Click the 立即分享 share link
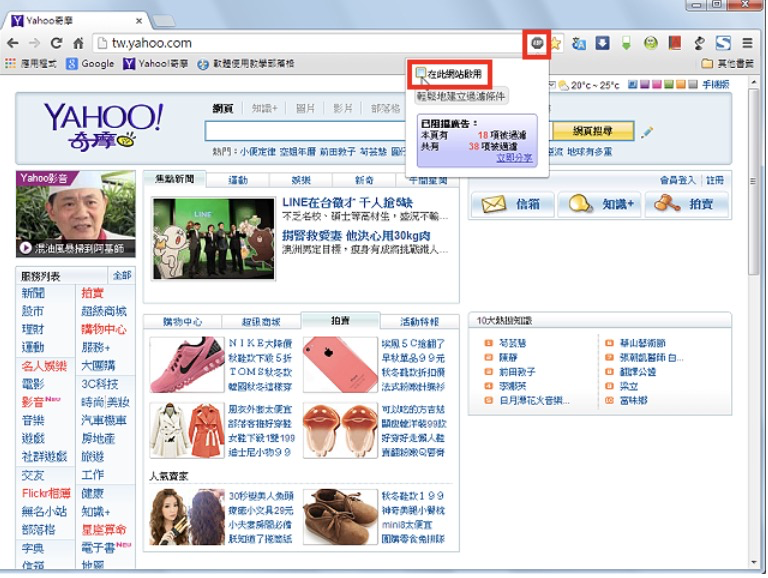This screenshot has height=578, width=768. point(514,158)
